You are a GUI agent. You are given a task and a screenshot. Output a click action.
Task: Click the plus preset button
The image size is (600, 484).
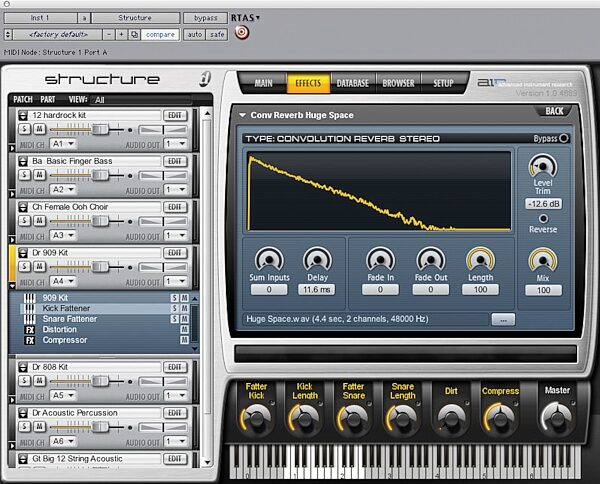121,34
